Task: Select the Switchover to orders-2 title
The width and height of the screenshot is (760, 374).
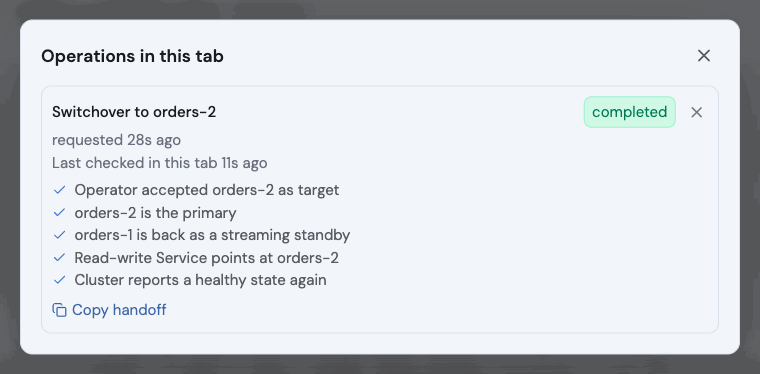Action: coord(134,112)
